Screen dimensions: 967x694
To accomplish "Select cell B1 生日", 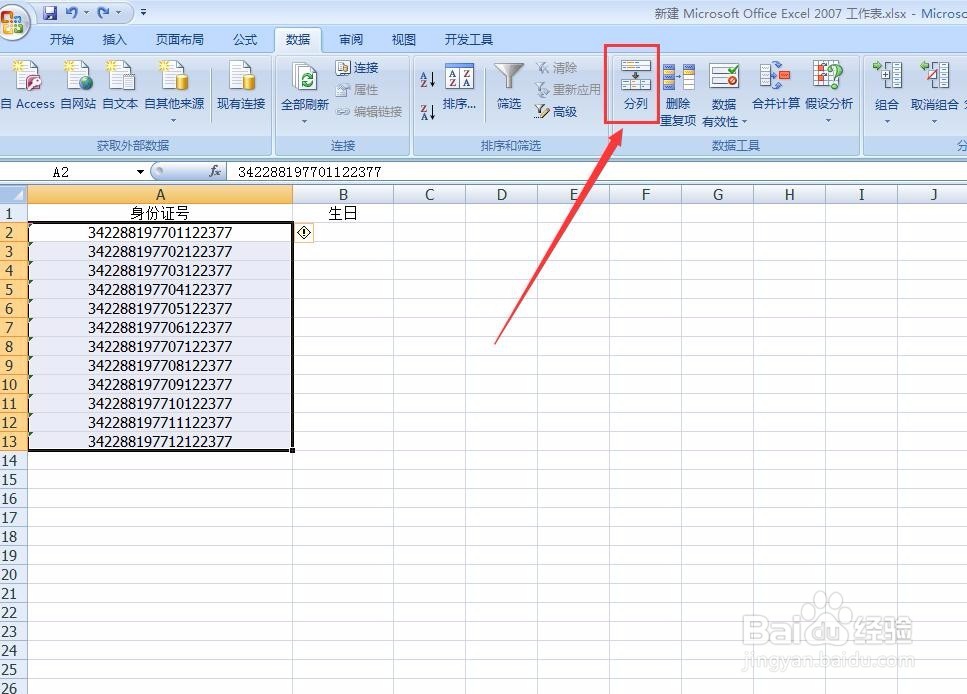I will tap(344, 213).
